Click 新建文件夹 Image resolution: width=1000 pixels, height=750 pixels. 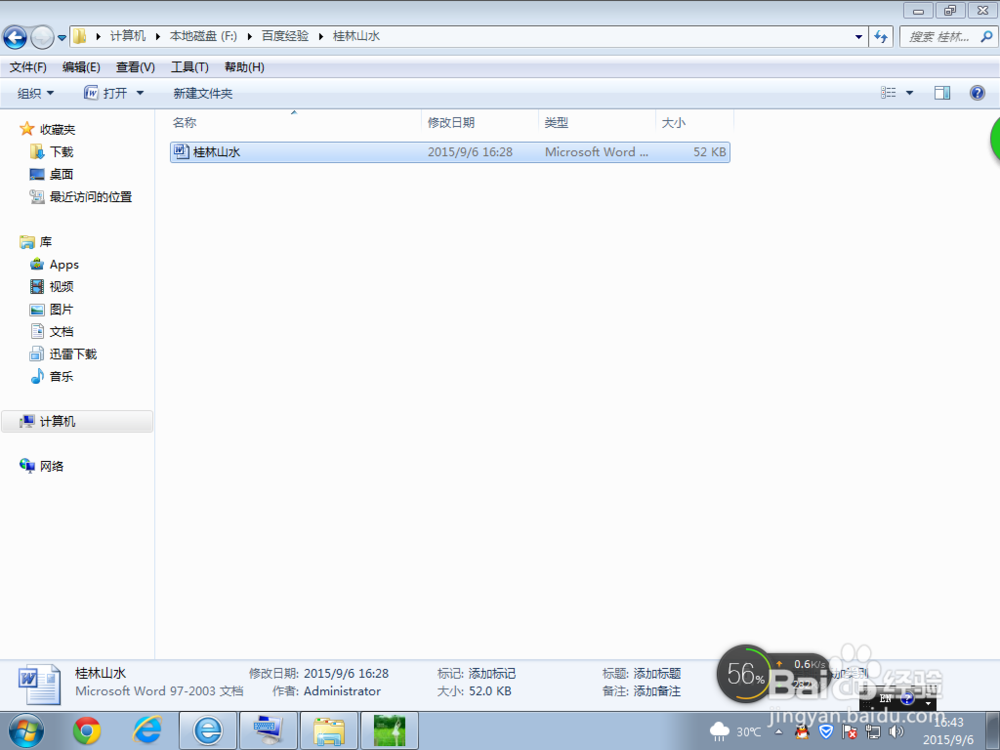point(203,93)
